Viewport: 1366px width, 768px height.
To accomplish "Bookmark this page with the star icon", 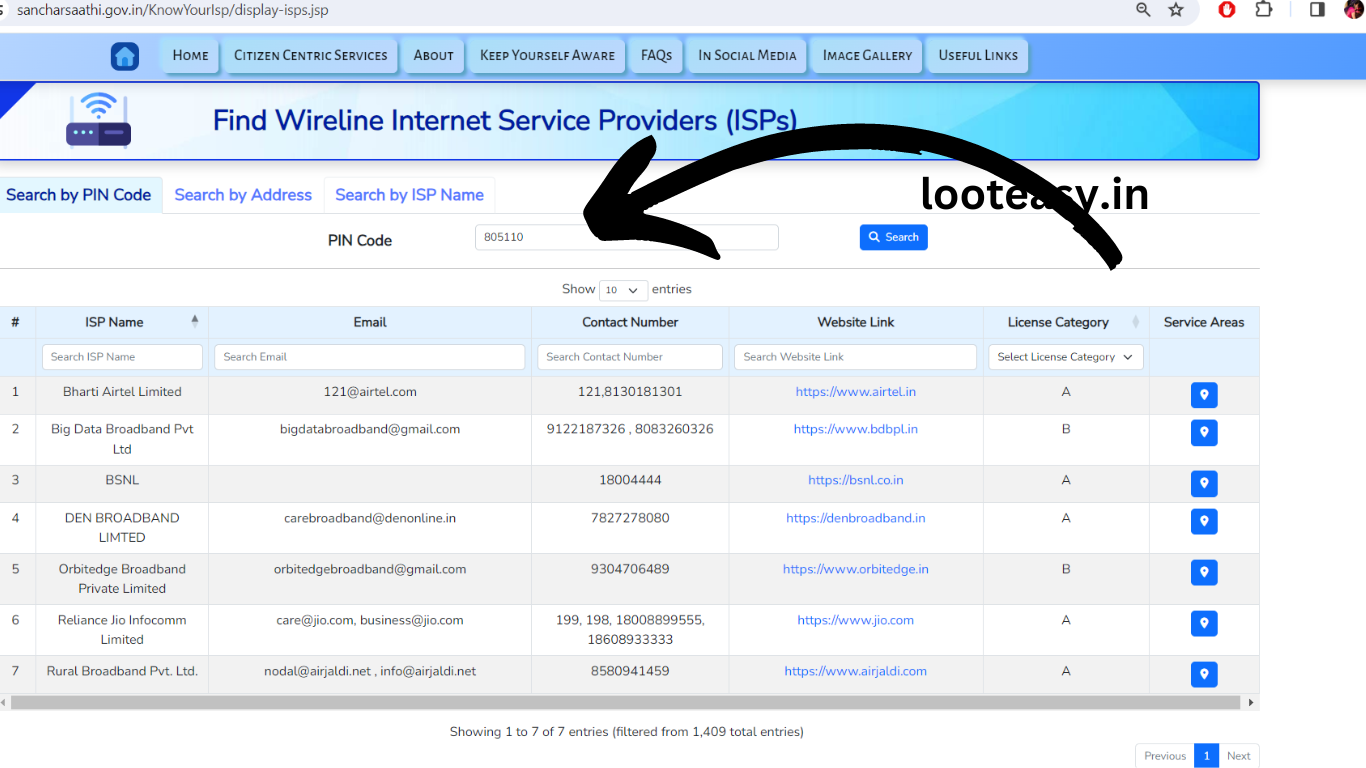I will coord(1176,10).
